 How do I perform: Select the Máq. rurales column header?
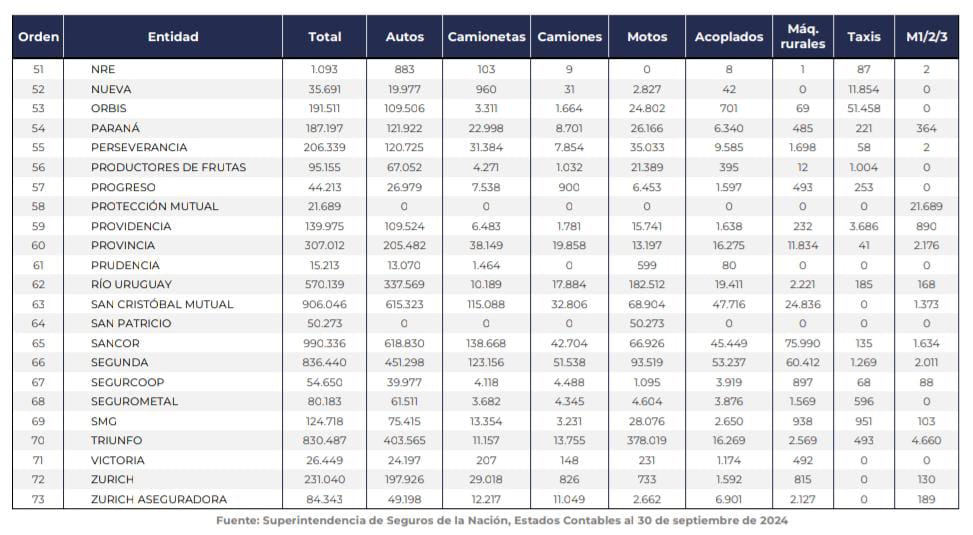click(803, 37)
